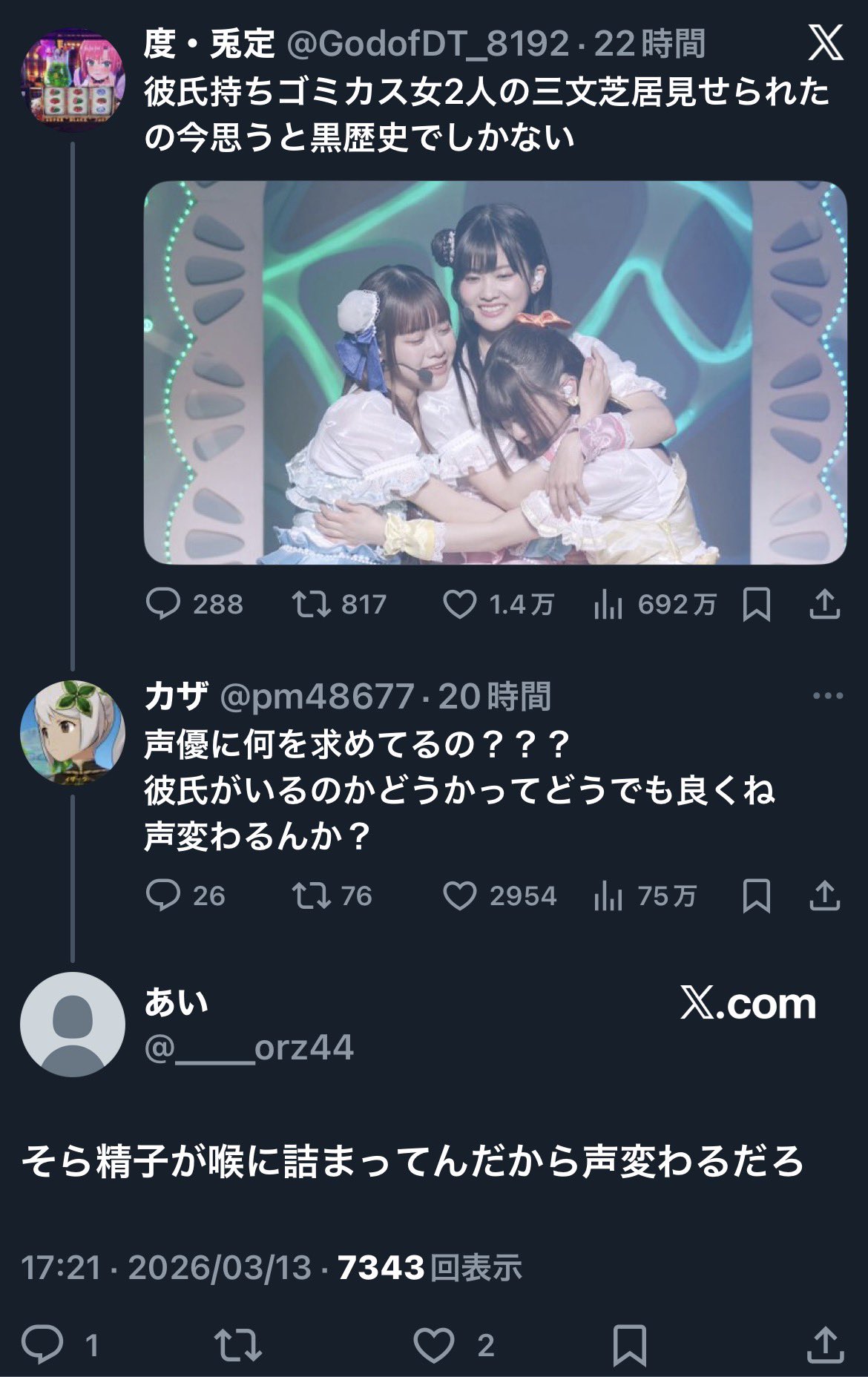Screen dimensions: 868x1377
Task: Like the tweet showing 1.4万 likes
Action: pyautogui.click(x=459, y=605)
